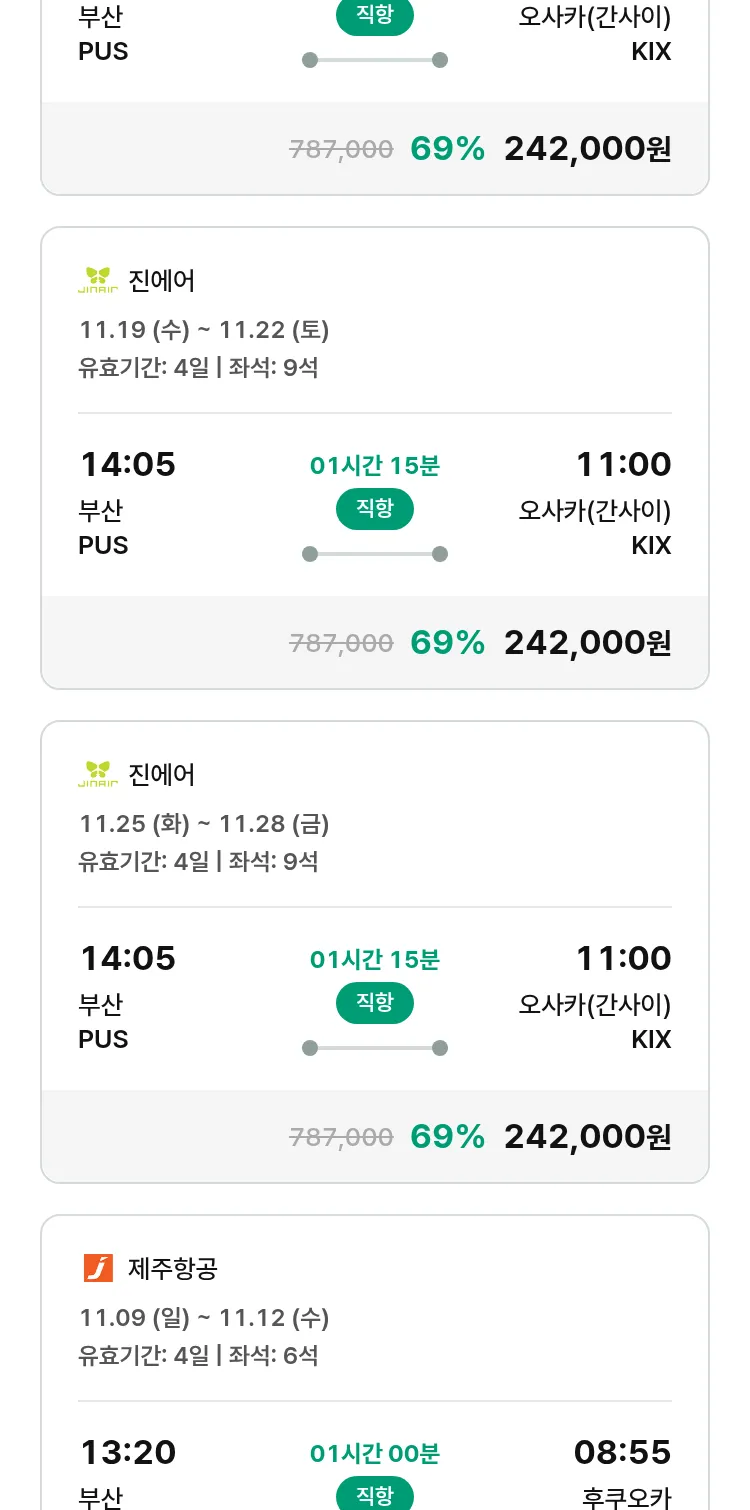Click the 제주항공 airline name
This screenshot has height=1510, width=750.
173,1269
